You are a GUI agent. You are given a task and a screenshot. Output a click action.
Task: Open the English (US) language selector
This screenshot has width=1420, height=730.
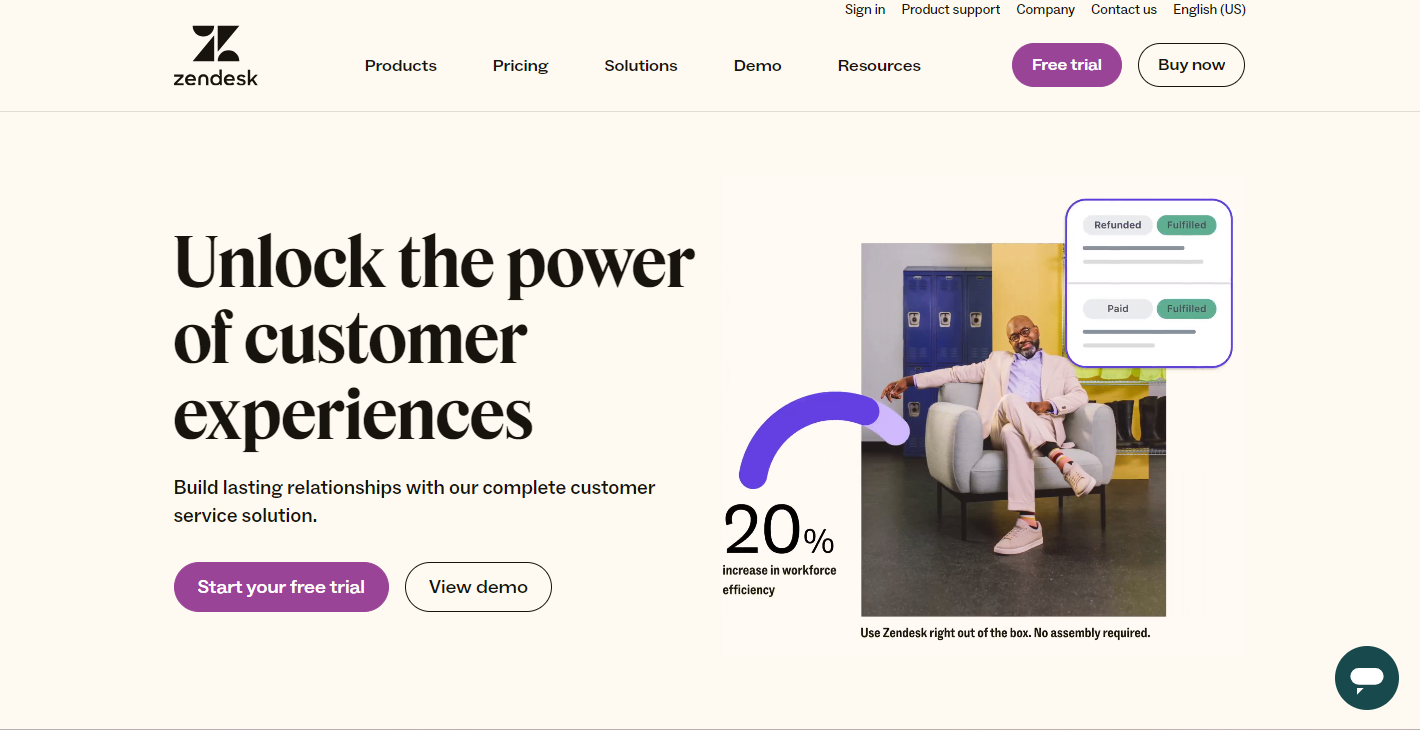click(x=1209, y=10)
